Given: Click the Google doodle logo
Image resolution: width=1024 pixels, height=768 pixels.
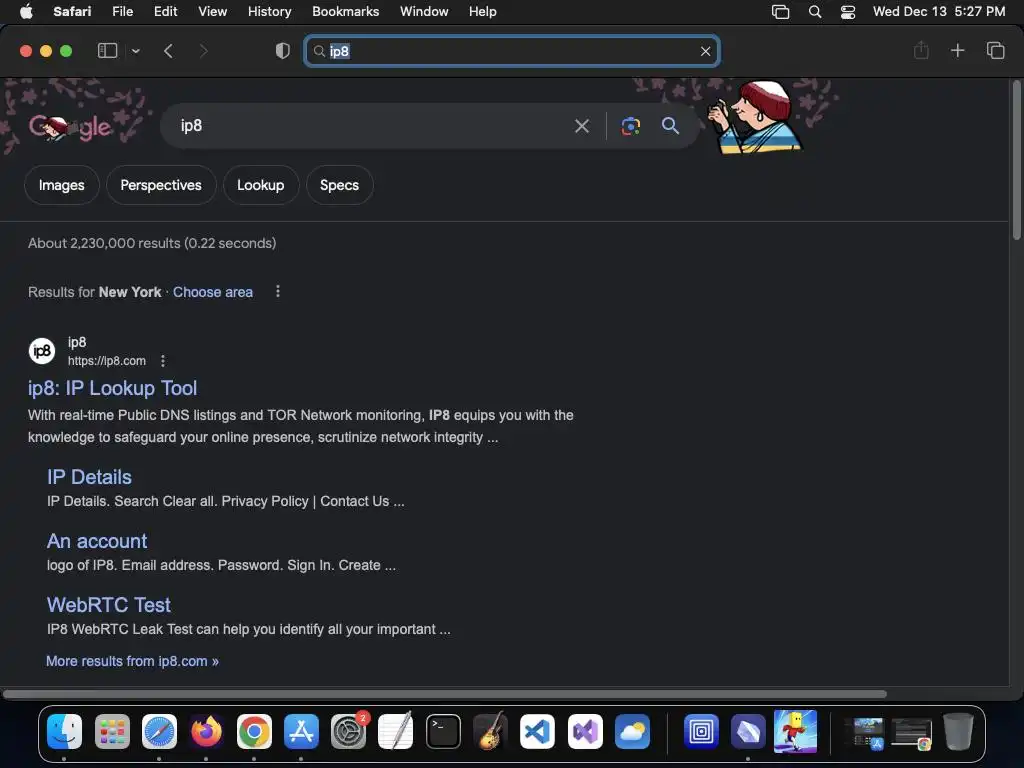Looking at the screenshot, I should 71,127.
